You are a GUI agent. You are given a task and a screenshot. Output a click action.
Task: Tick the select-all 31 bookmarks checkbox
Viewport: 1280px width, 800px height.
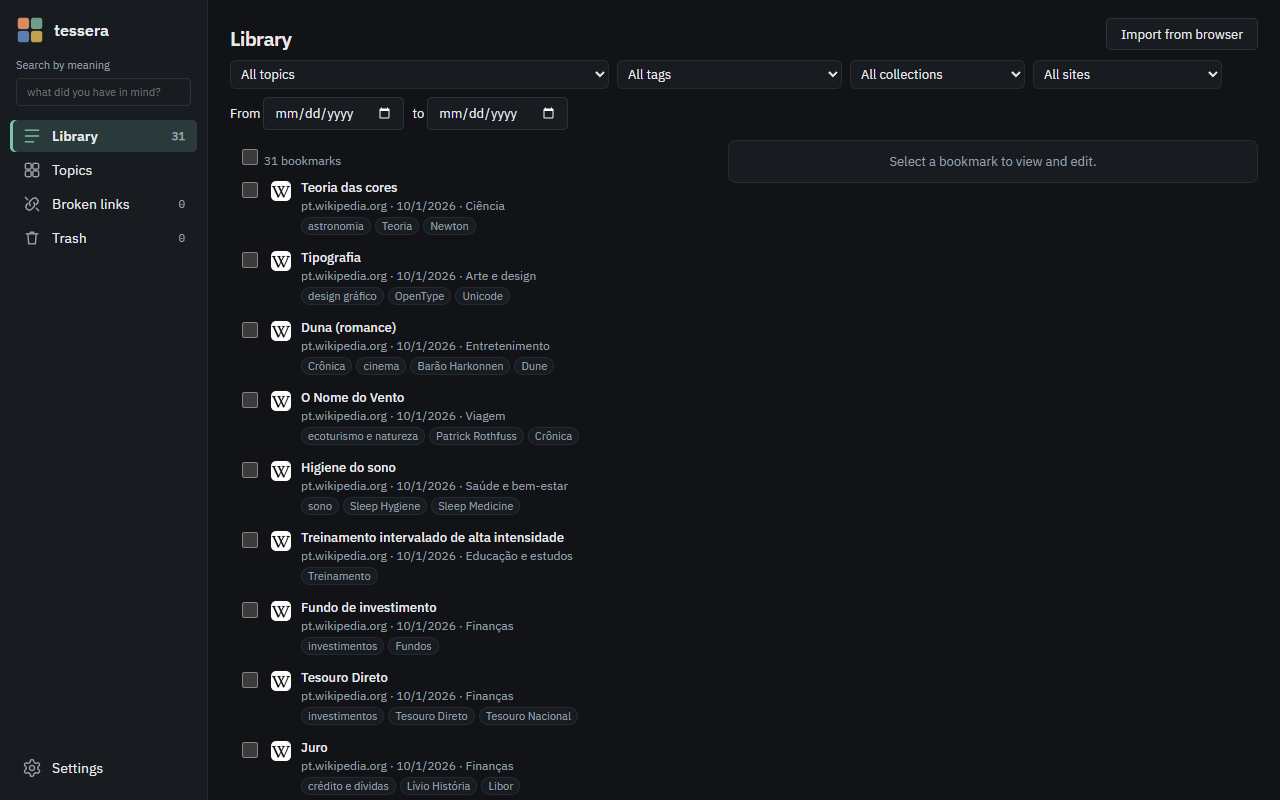click(x=250, y=157)
